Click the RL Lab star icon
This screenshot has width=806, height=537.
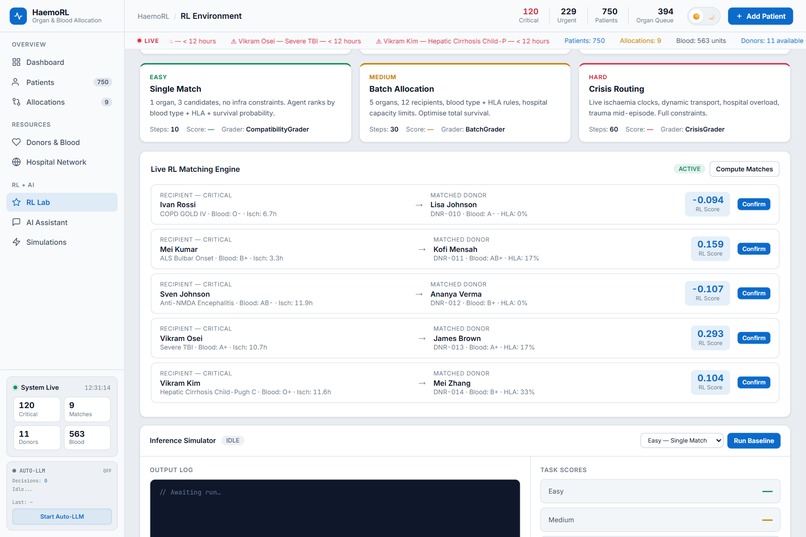click(16, 202)
